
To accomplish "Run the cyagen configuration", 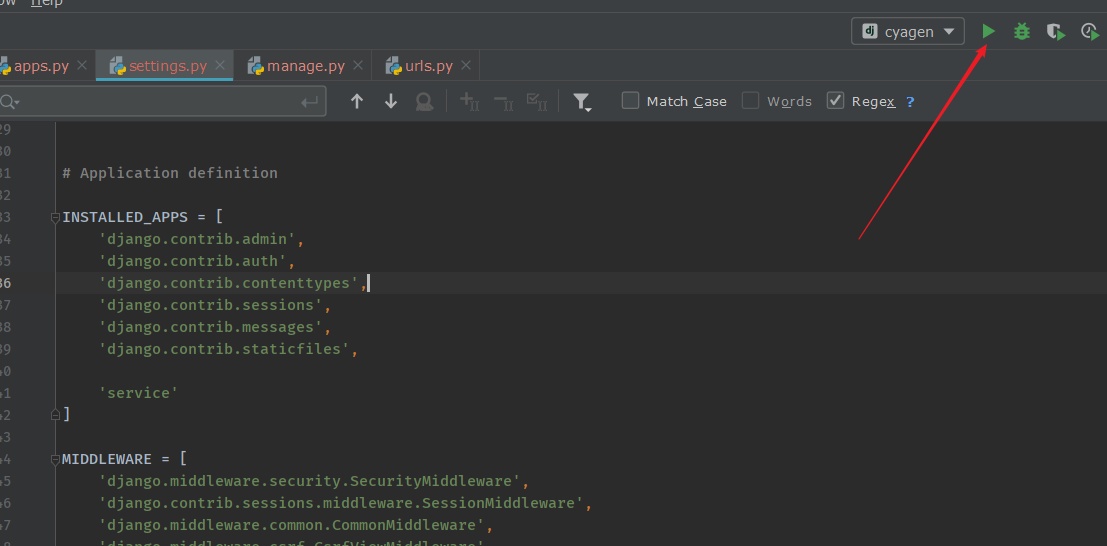I will click(x=988, y=31).
